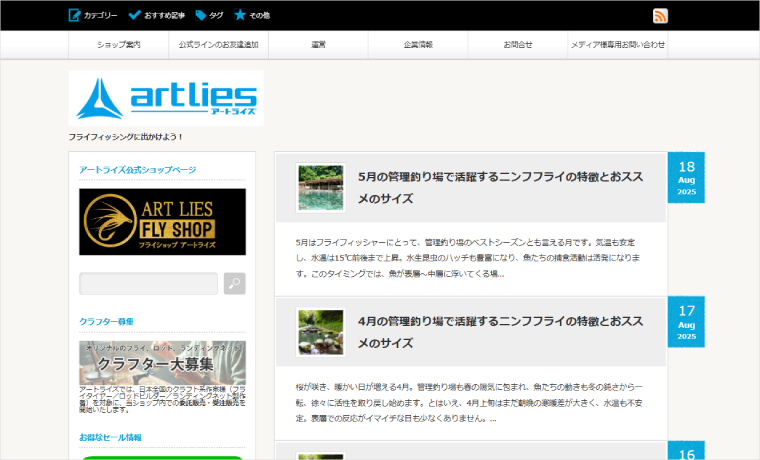Click the おすすめ記事 checkmark icon
This screenshot has width=760, height=460.
tap(135, 15)
